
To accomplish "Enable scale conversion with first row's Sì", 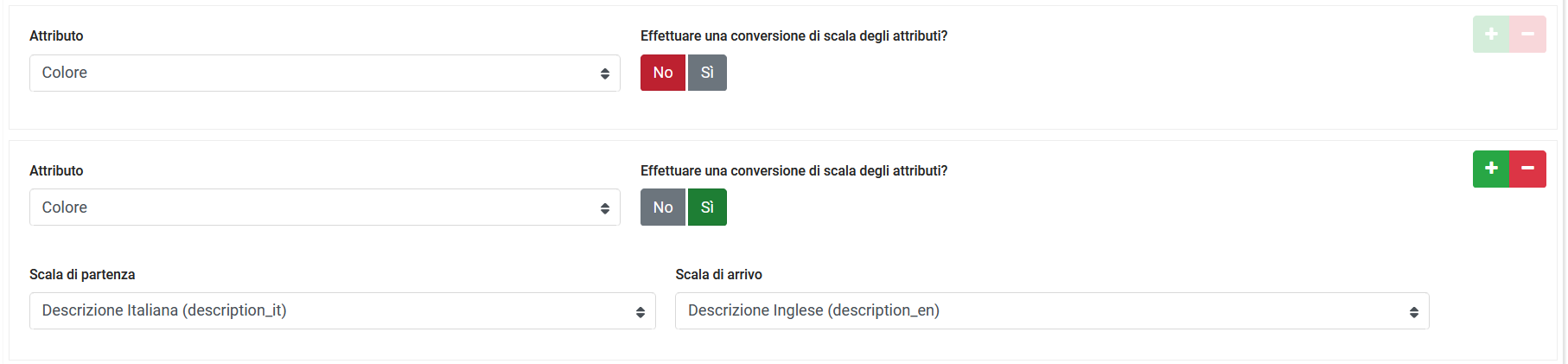I will tap(707, 73).
